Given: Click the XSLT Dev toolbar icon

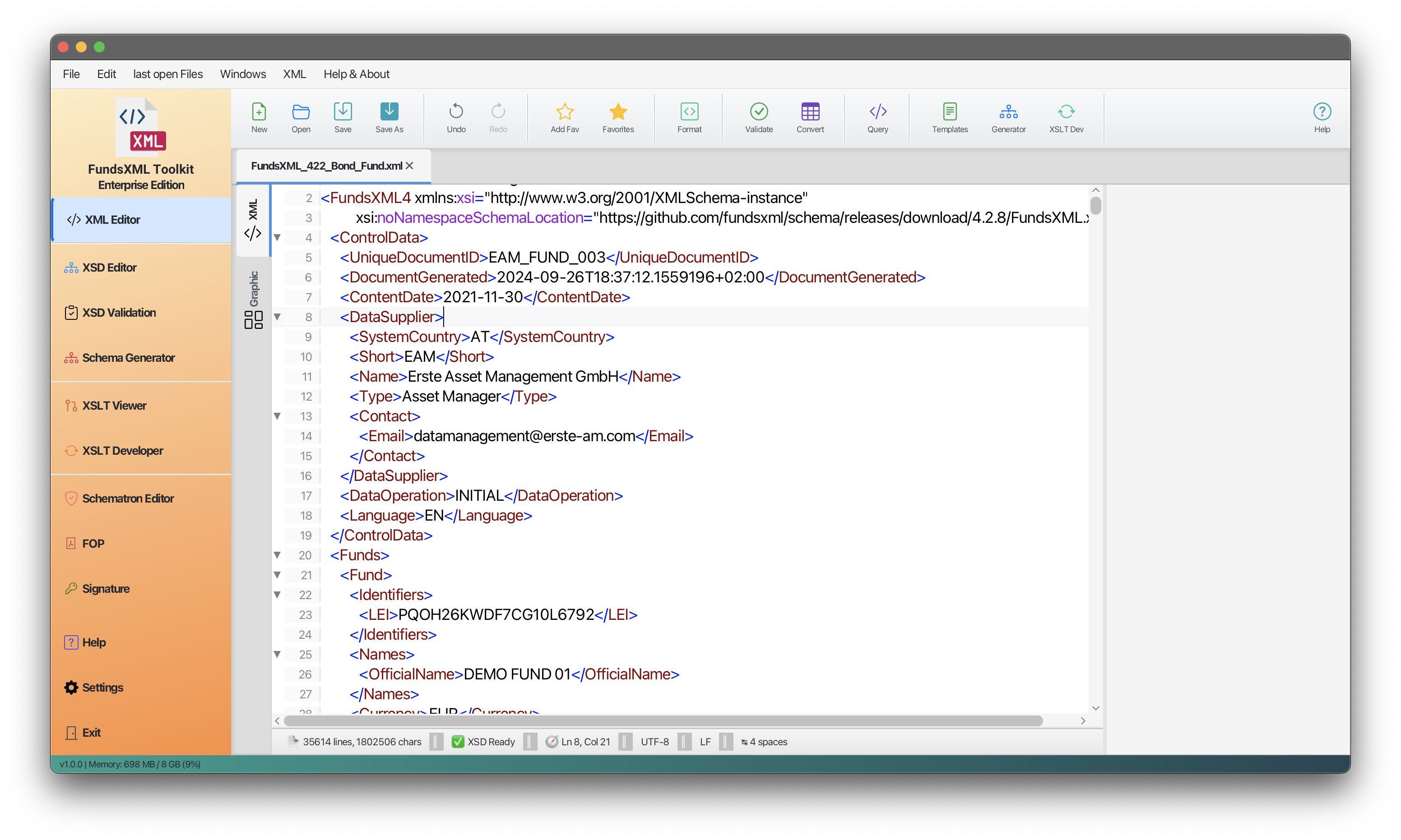Looking at the screenshot, I should coord(1066,112).
